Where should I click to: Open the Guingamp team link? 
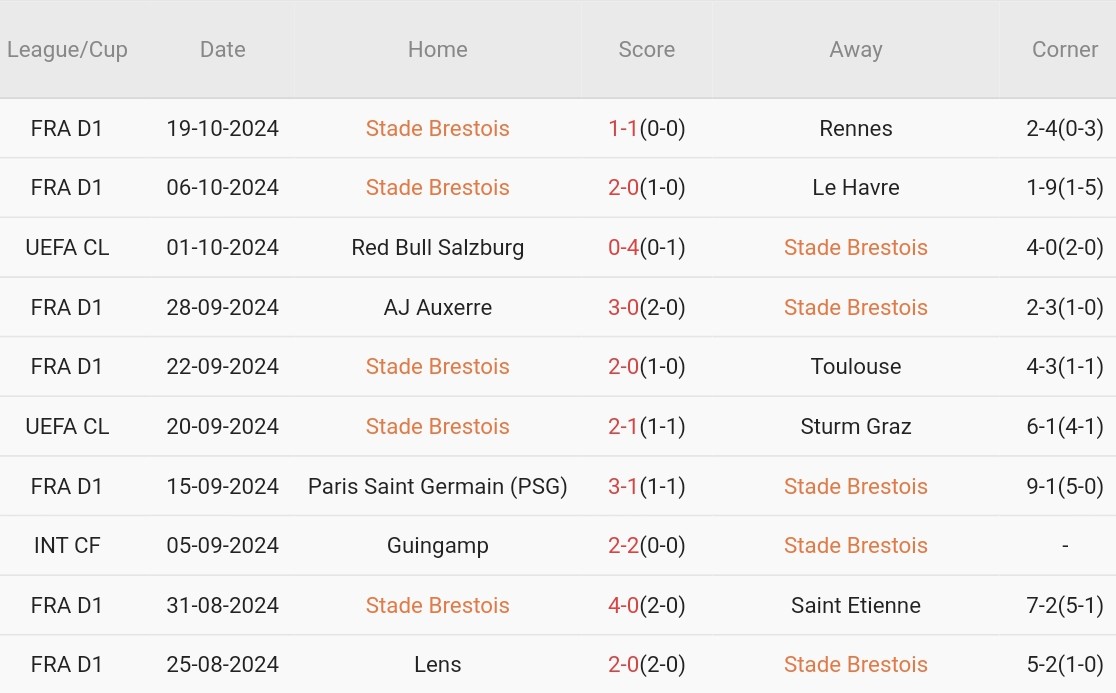click(x=437, y=545)
